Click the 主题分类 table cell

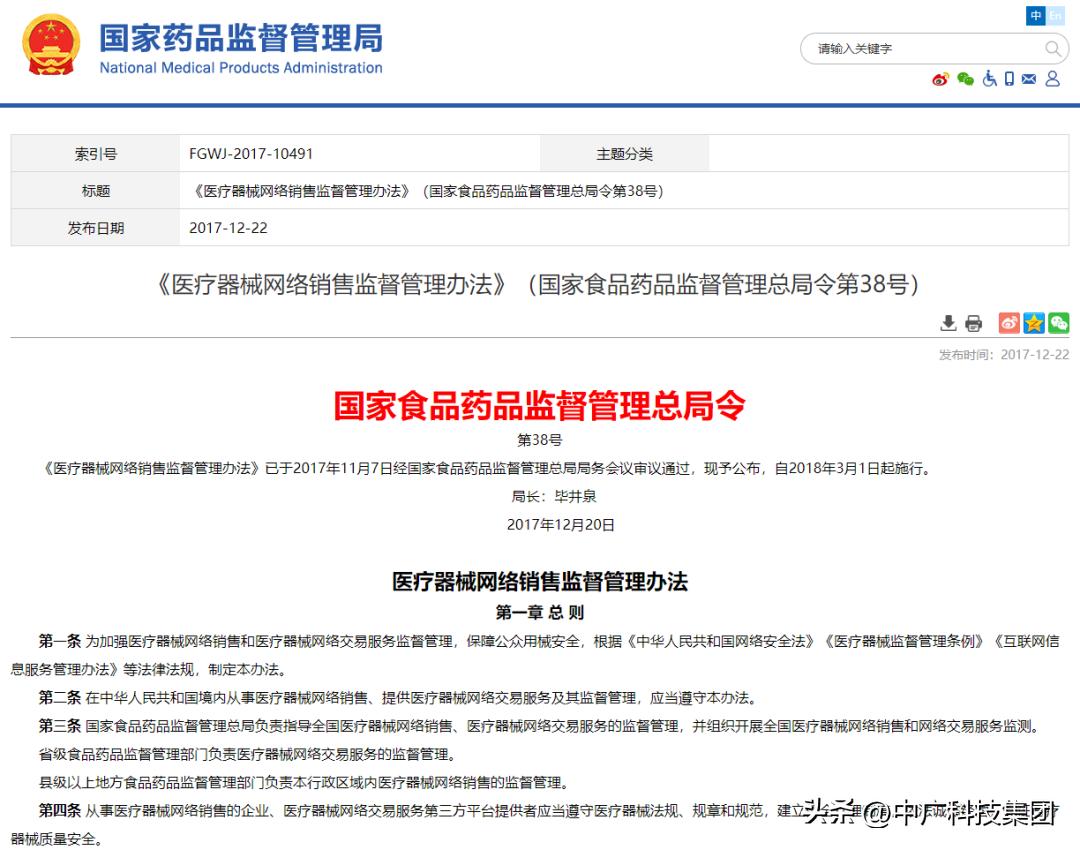pos(625,152)
